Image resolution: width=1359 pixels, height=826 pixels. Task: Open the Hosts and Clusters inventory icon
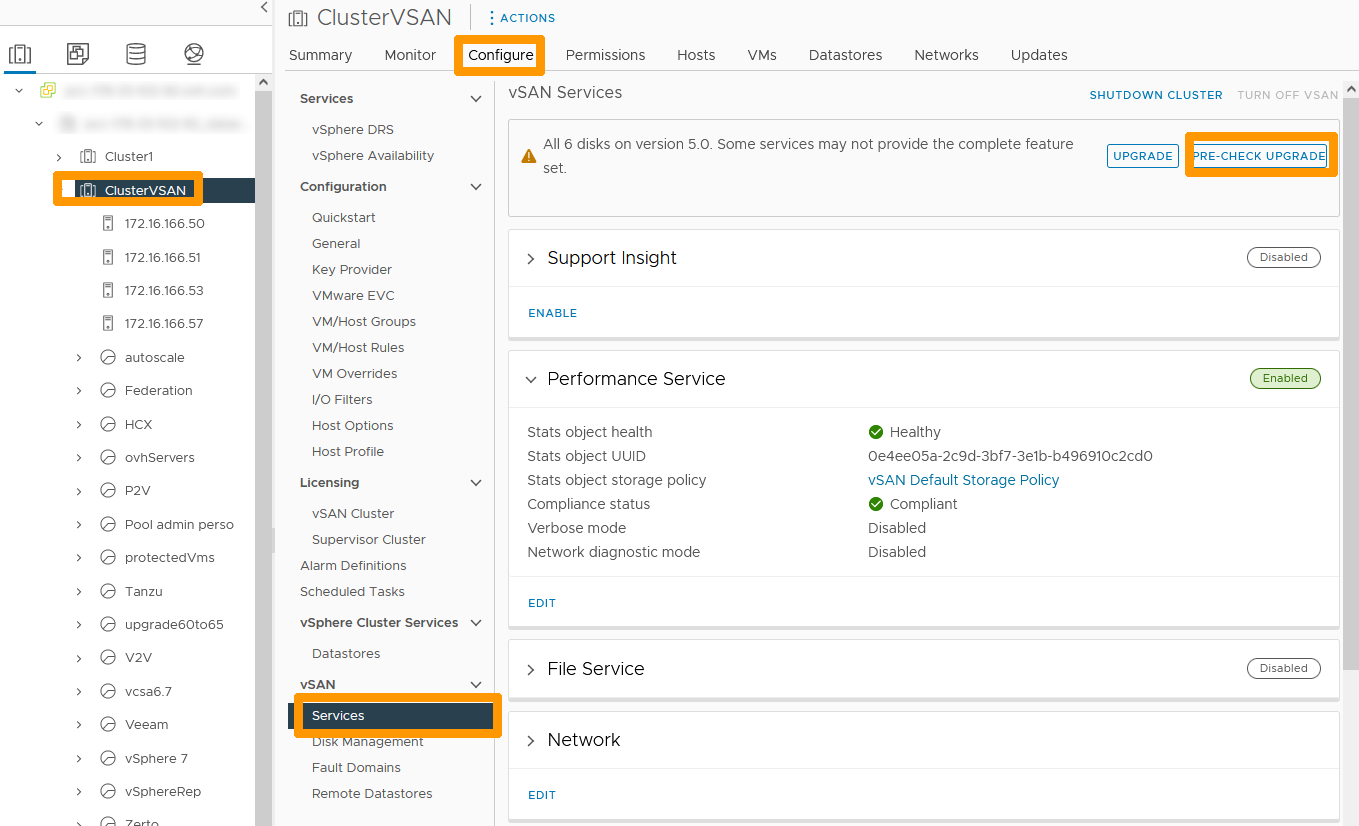click(x=20, y=53)
